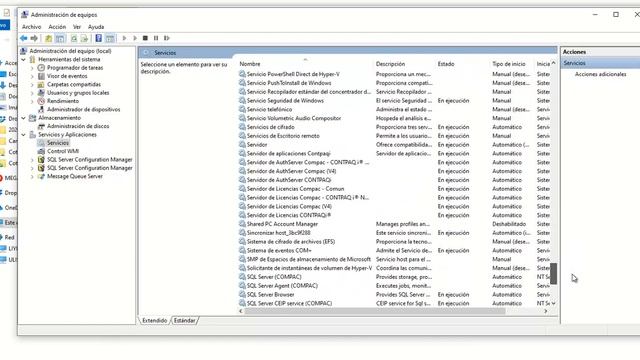Select Administración de discos

(78, 126)
